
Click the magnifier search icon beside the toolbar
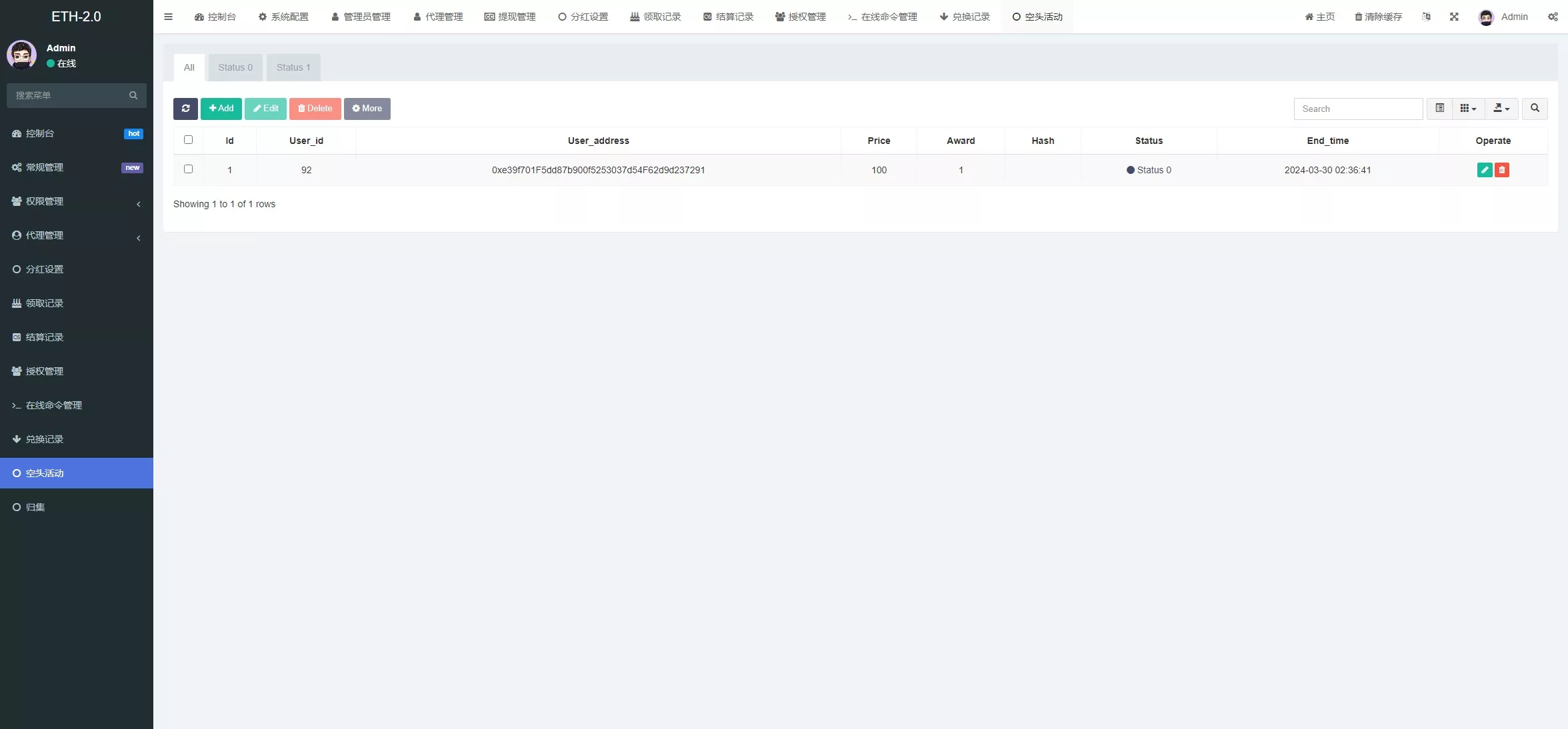1535,109
